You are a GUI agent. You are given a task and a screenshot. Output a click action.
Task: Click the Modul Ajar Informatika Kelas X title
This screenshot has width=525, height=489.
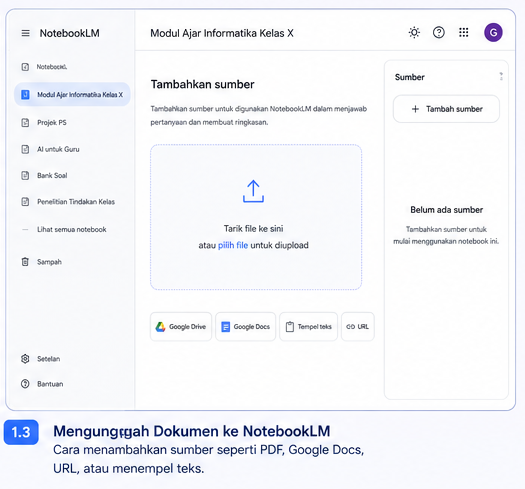222,33
